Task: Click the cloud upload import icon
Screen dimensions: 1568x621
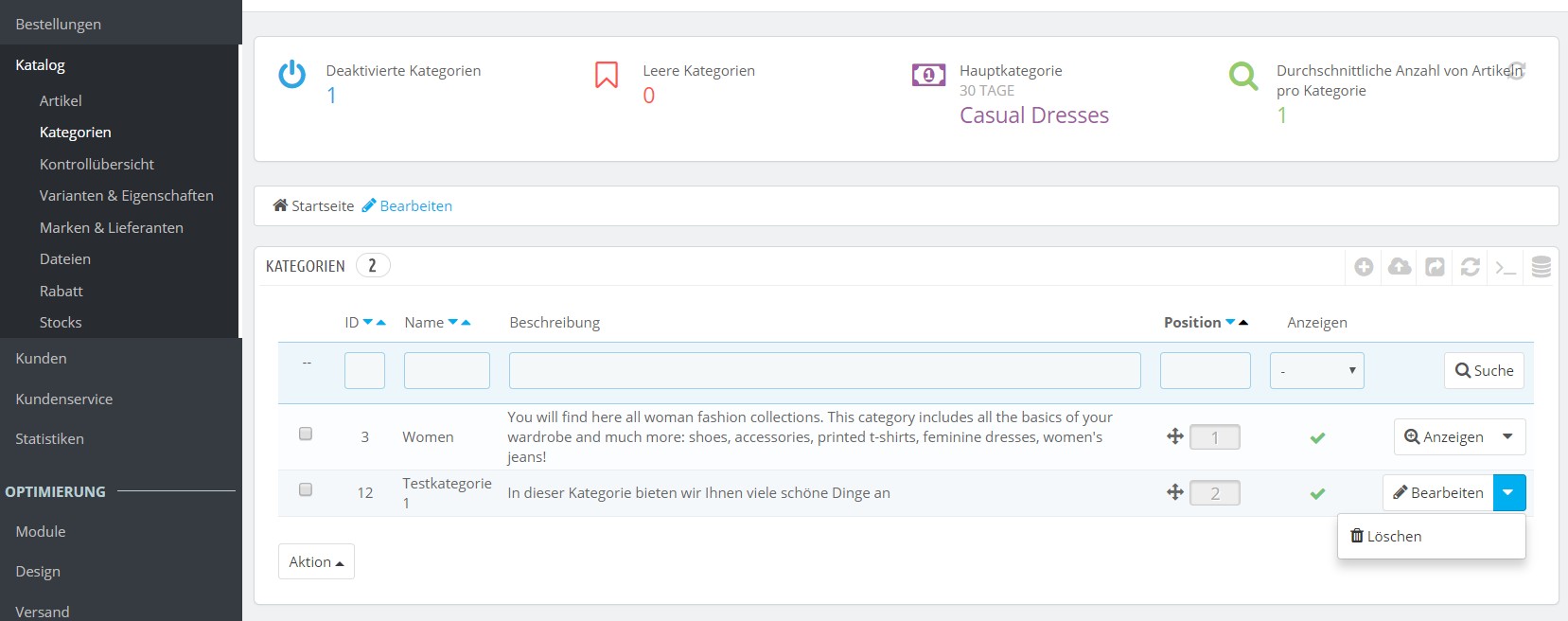Action: point(1400,267)
